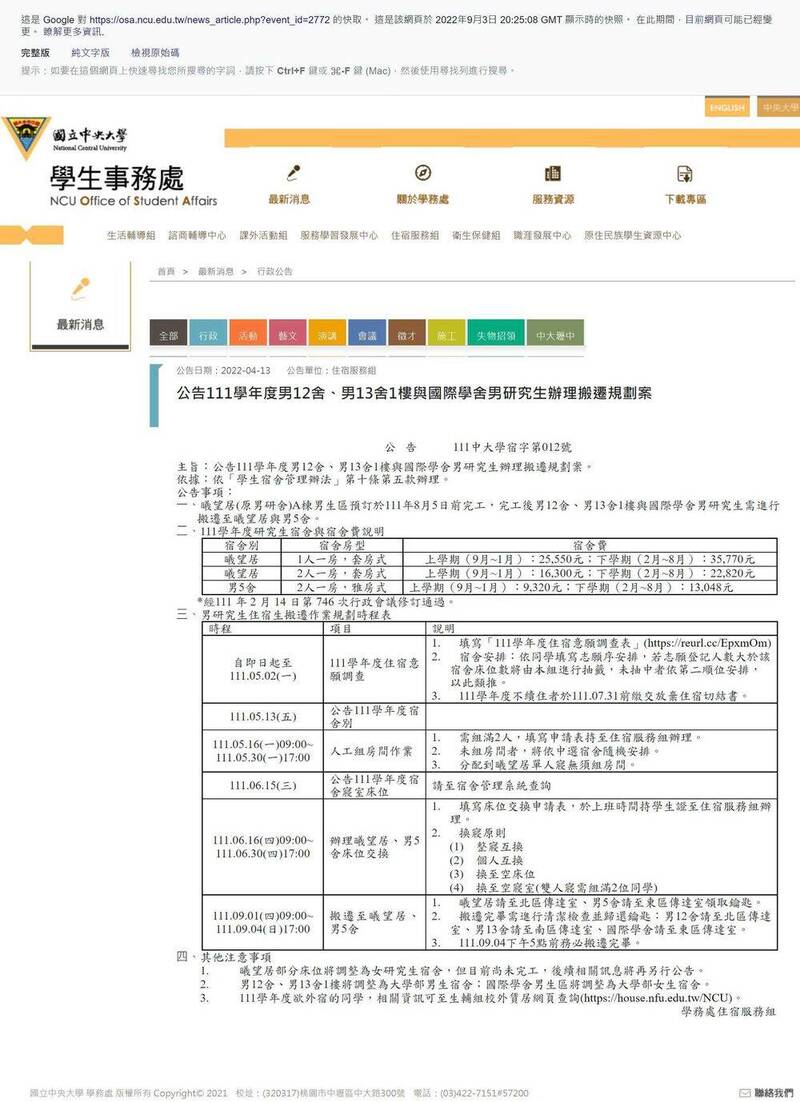Select the 徵才 category tab
800x1102 pixels.
point(406,333)
